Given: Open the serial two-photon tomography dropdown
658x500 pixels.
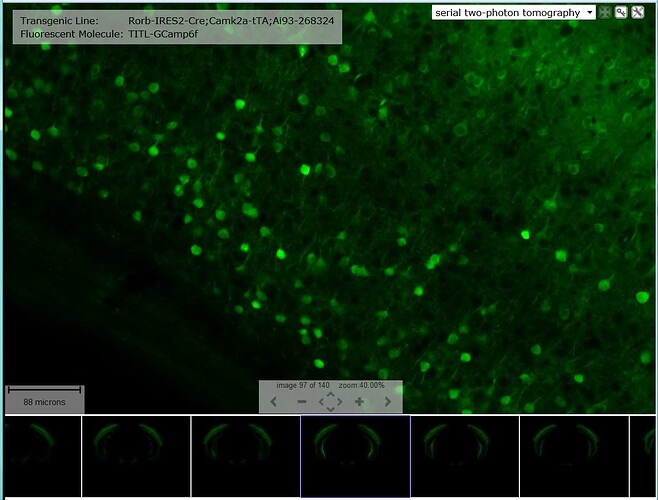Looking at the screenshot, I should [x=513, y=13].
